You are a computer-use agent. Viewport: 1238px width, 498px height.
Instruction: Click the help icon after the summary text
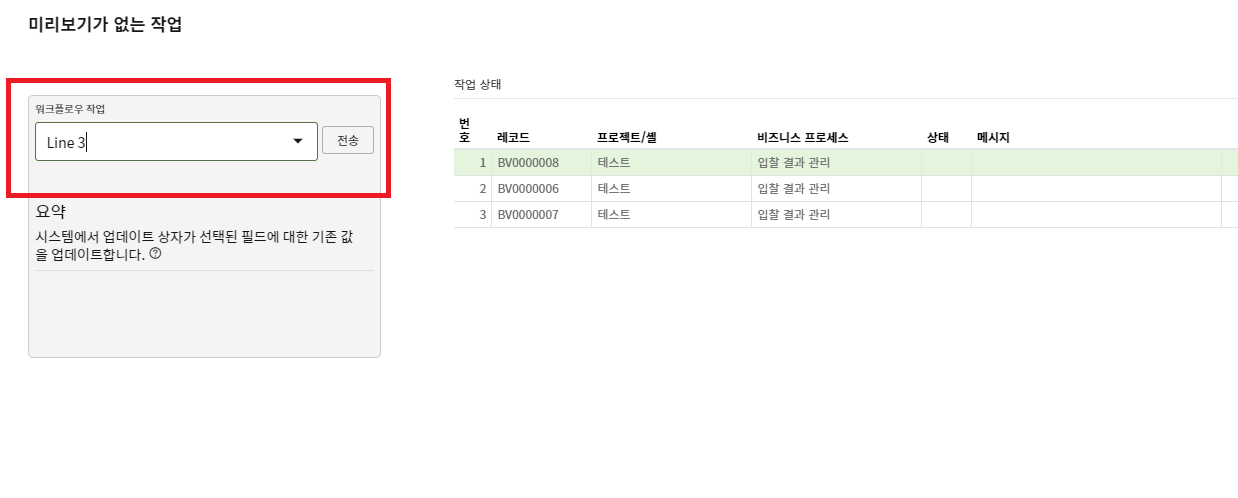pyautogui.click(x=155, y=254)
